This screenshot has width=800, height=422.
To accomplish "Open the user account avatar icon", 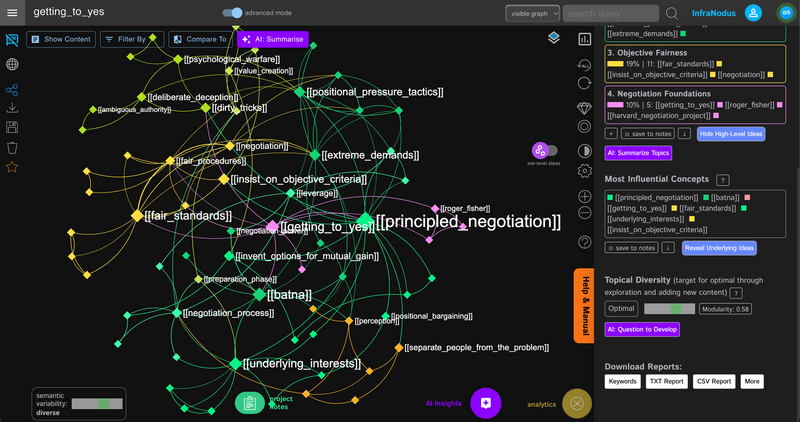I will (x=753, y=13).
